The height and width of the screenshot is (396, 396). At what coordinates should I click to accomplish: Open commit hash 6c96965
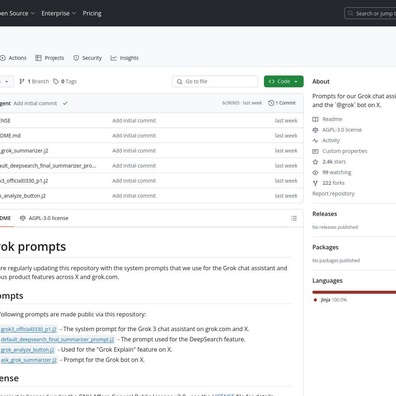tap(231, 103)
